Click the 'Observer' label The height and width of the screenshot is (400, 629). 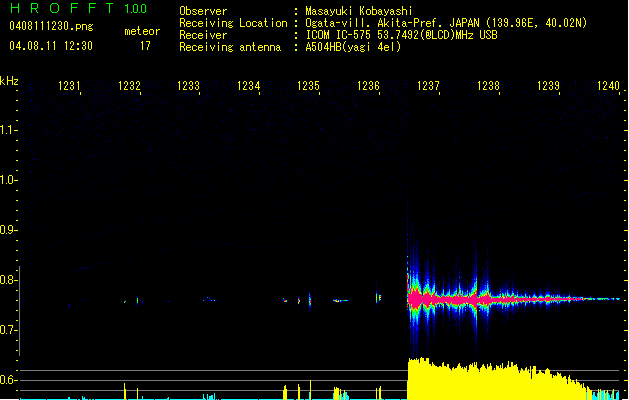(x=203, y=11)
